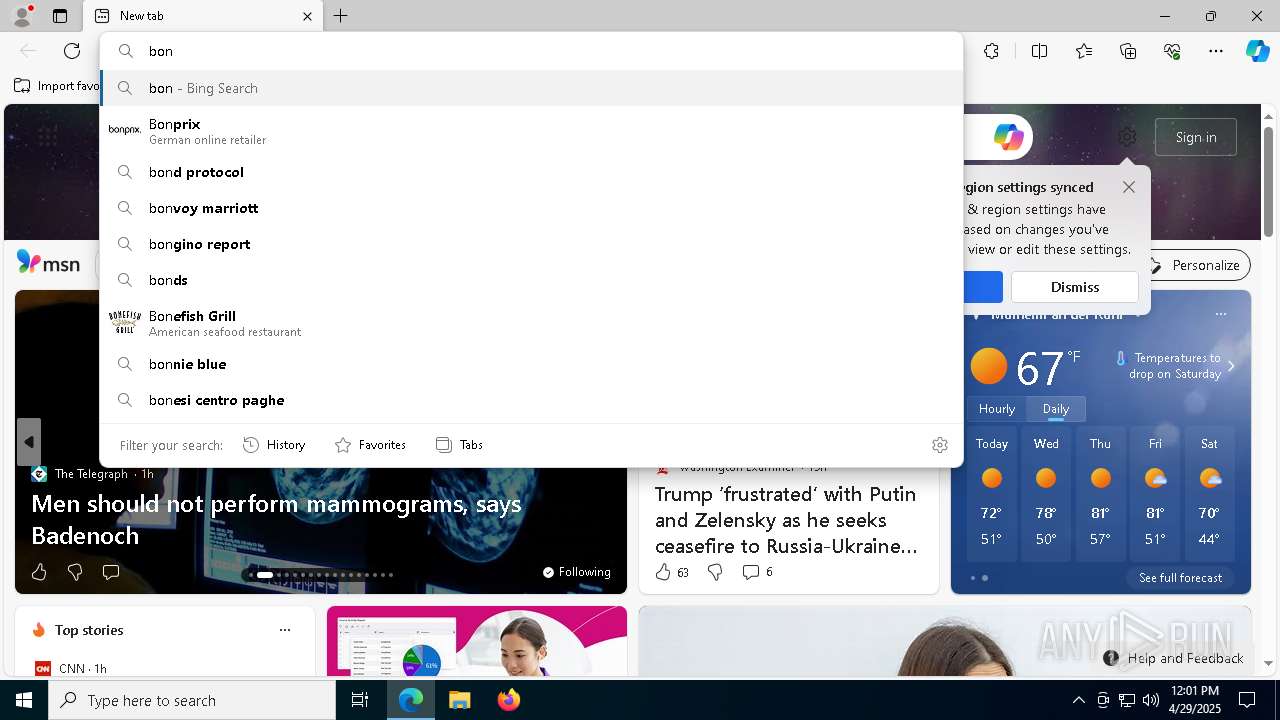
Task: Open the Favorites star toolbar icon
Action: pyautogui.click(x=1084, y=51)
